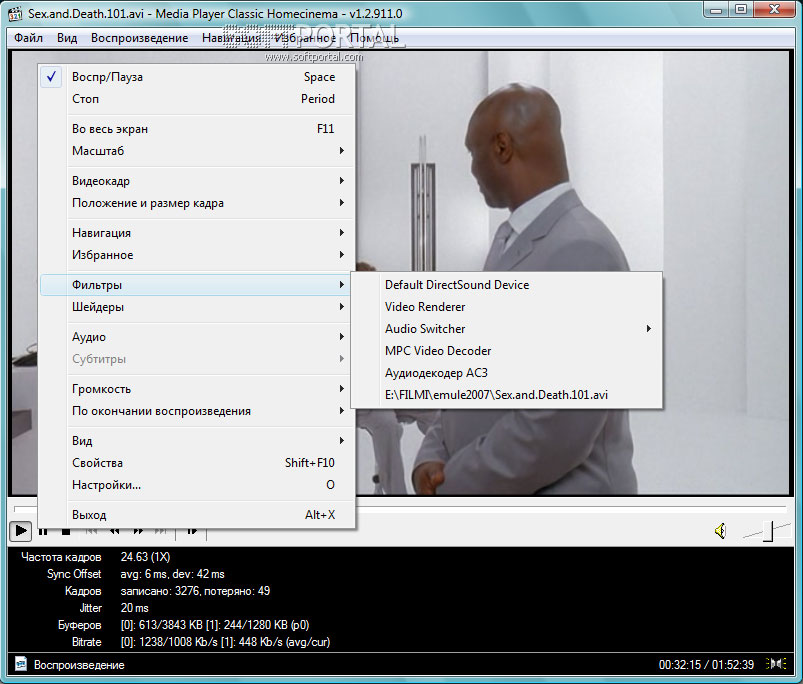Expand the Шейдеры submenu
Image resolution: width=803 pixels, height=684 pixels.
(x=196, y=307)
